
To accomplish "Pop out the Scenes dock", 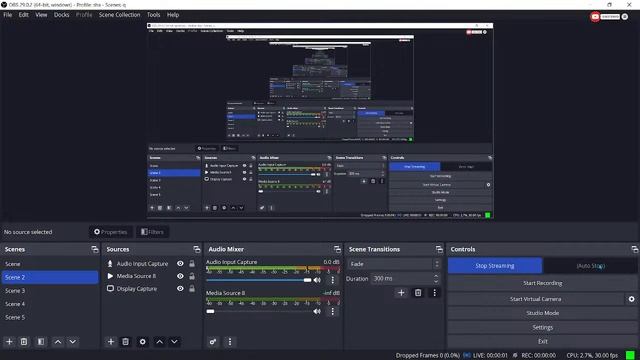I will [x=95, y=249].
